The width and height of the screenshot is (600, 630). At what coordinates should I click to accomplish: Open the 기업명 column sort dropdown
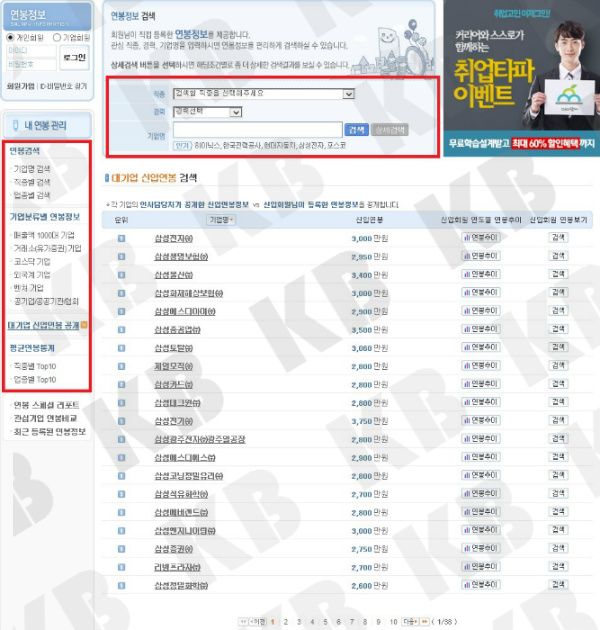221,220
